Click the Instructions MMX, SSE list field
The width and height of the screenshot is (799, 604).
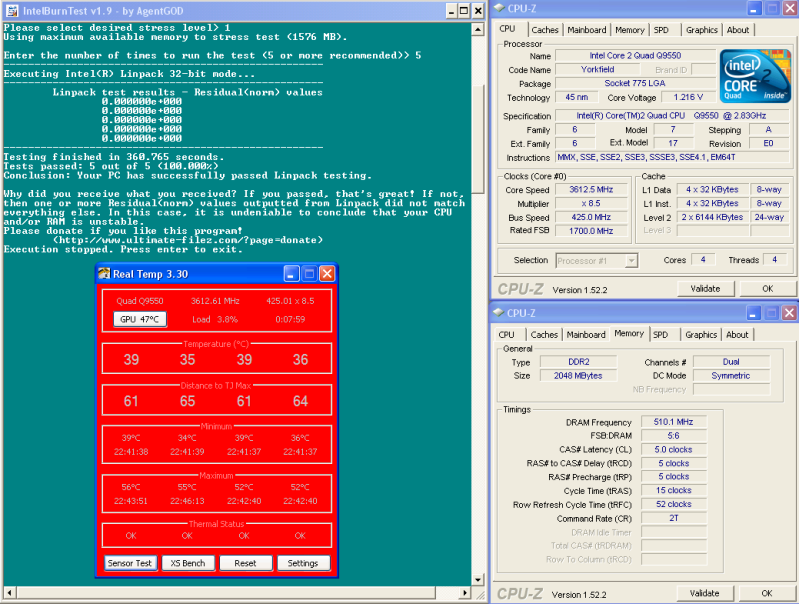(672, 157)
